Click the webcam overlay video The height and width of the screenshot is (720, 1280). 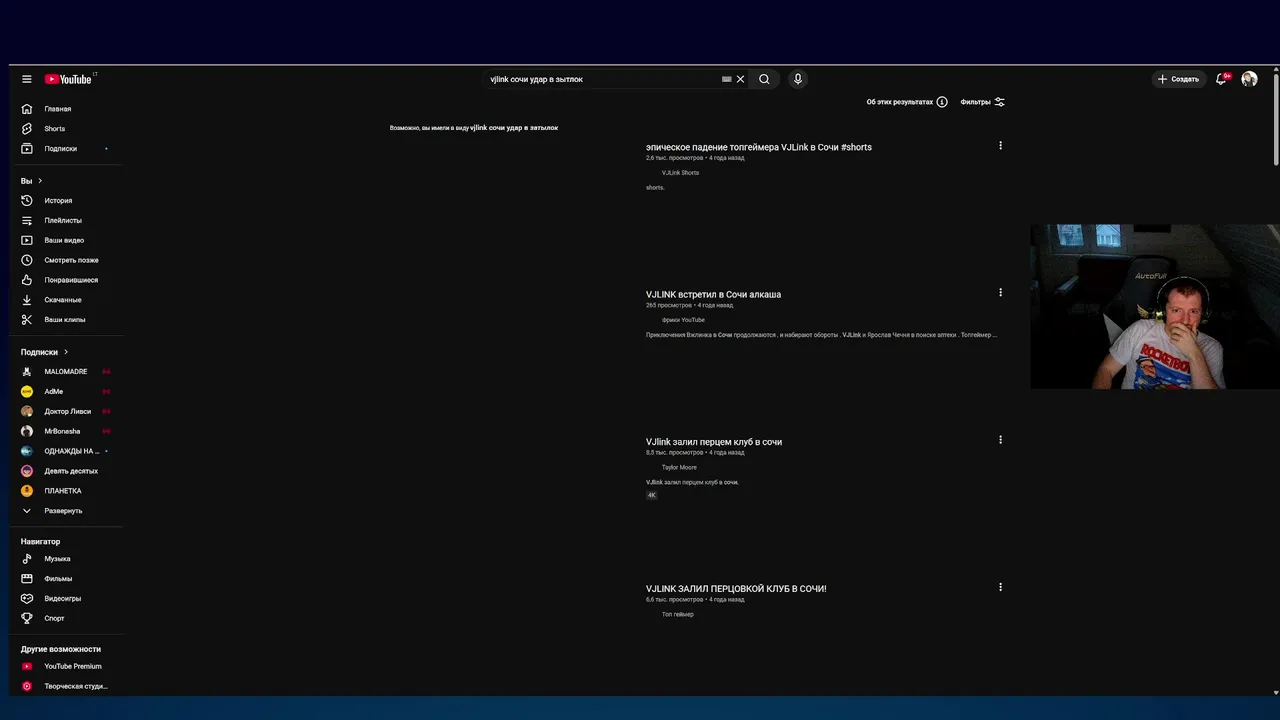pos(1155,306)
